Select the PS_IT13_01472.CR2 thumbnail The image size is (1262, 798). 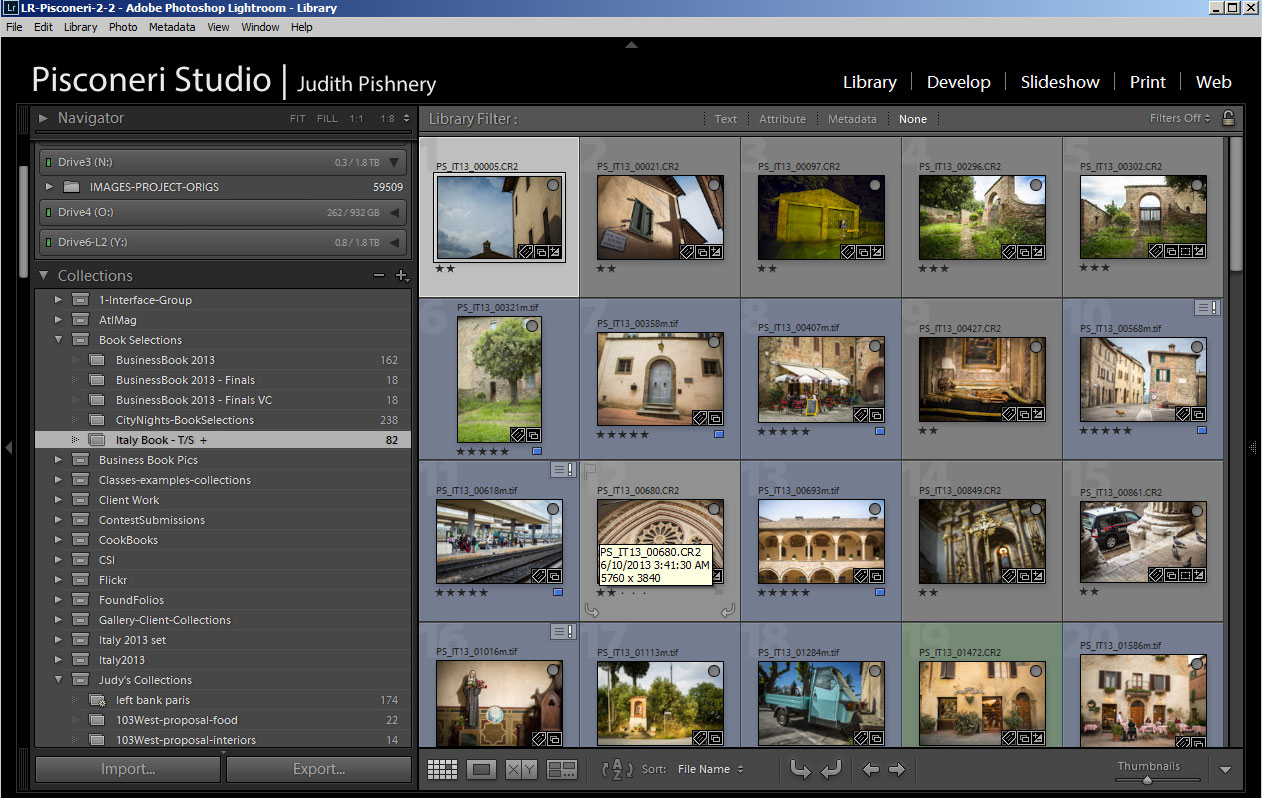(x=982, y=703)
